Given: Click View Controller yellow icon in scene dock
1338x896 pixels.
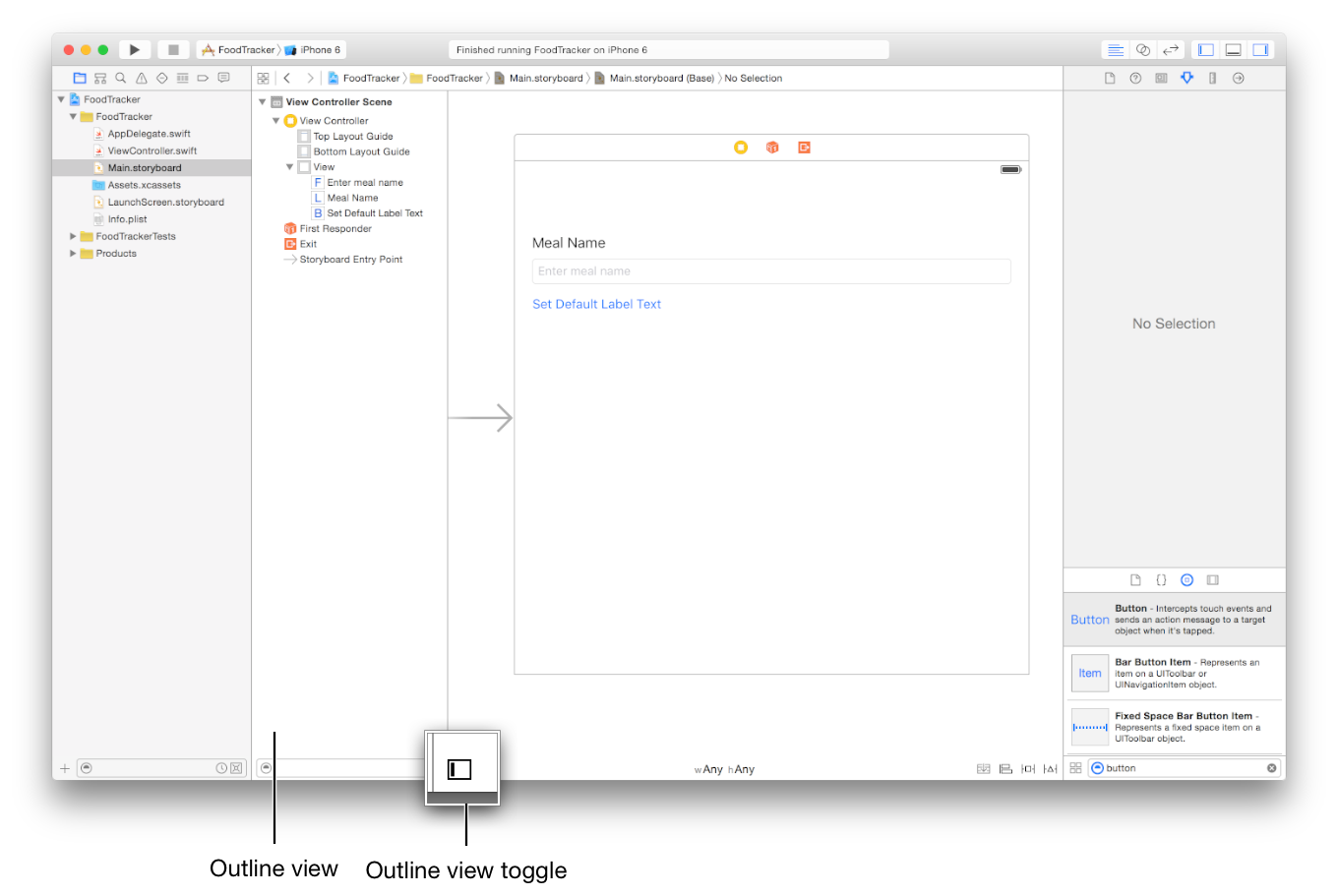Looking at the screenshot, I should pos(741,148).
